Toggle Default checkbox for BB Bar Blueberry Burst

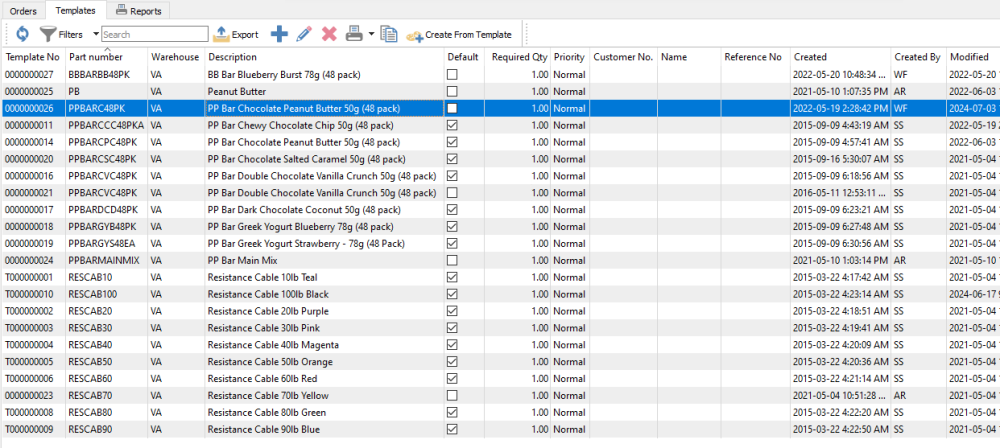(452, 75)
